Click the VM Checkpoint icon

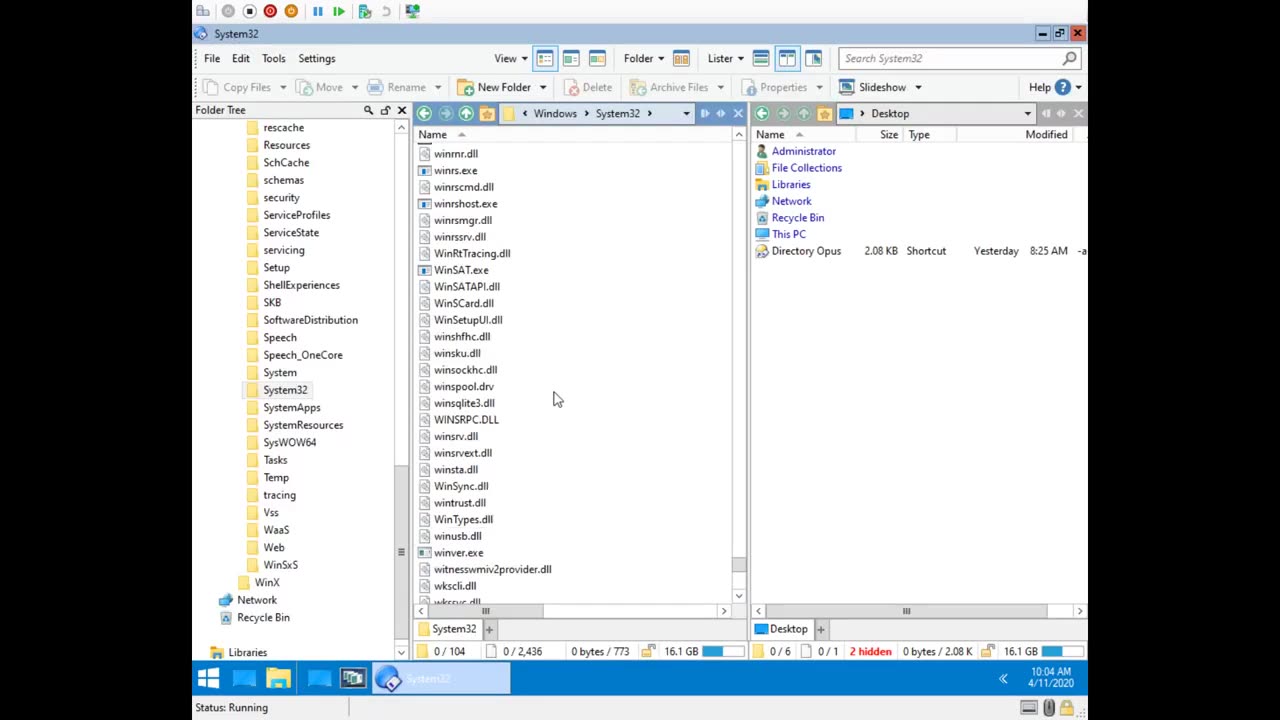365,11
